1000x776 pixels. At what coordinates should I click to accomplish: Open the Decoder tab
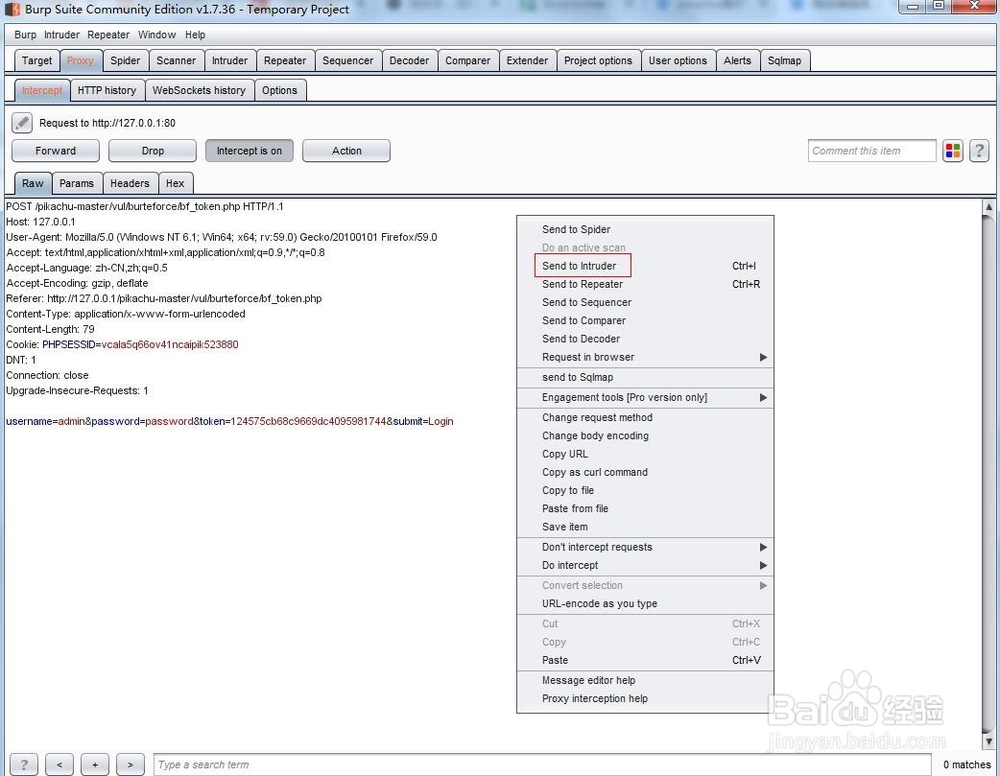point(409,61)
